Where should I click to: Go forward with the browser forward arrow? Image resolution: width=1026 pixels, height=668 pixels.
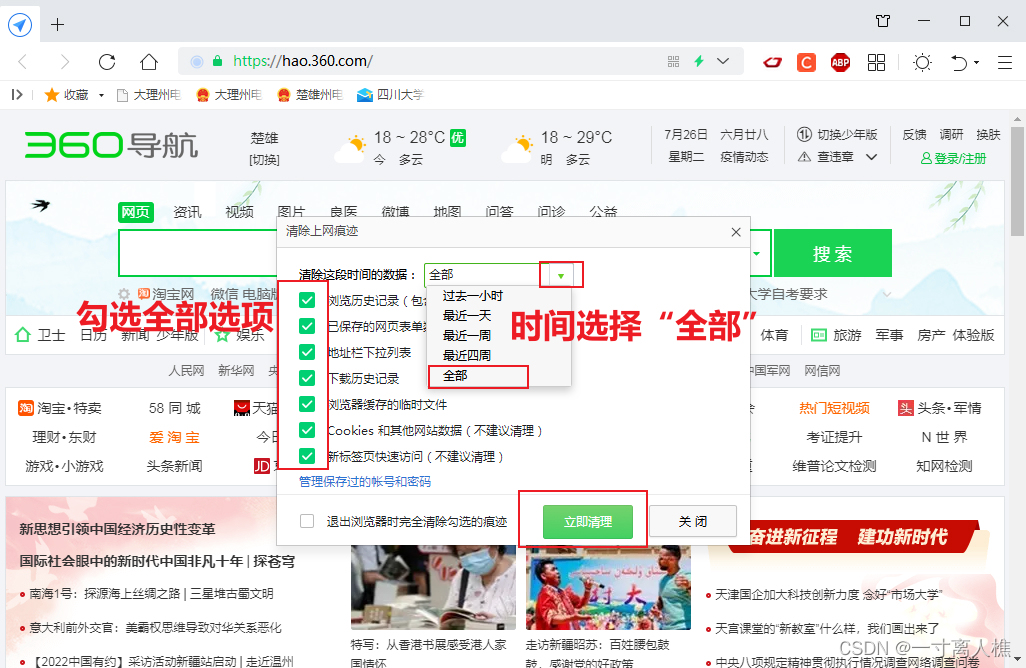coord(64,62)
